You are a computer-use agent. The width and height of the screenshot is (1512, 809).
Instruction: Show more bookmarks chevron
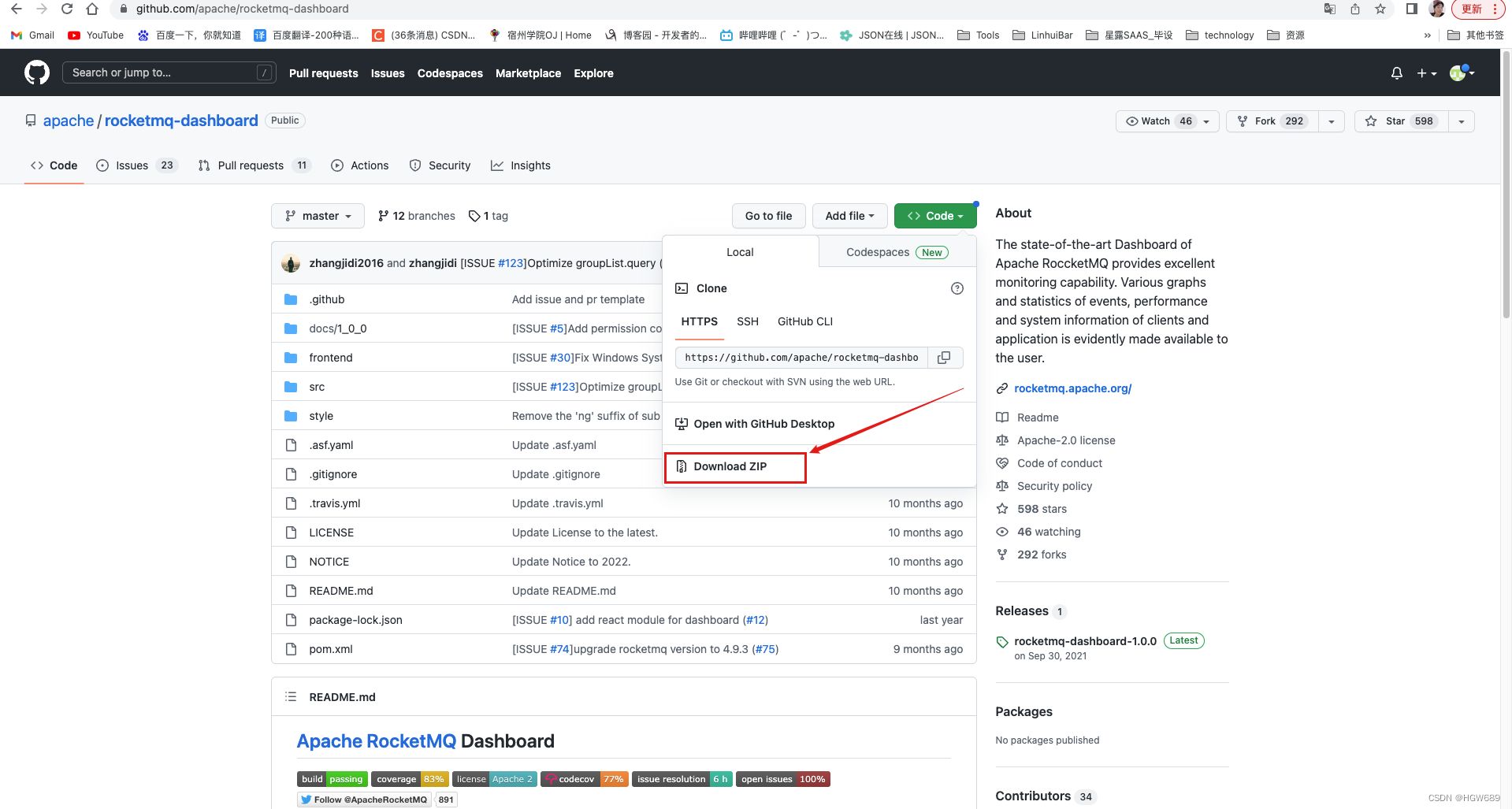point(1427,35)
